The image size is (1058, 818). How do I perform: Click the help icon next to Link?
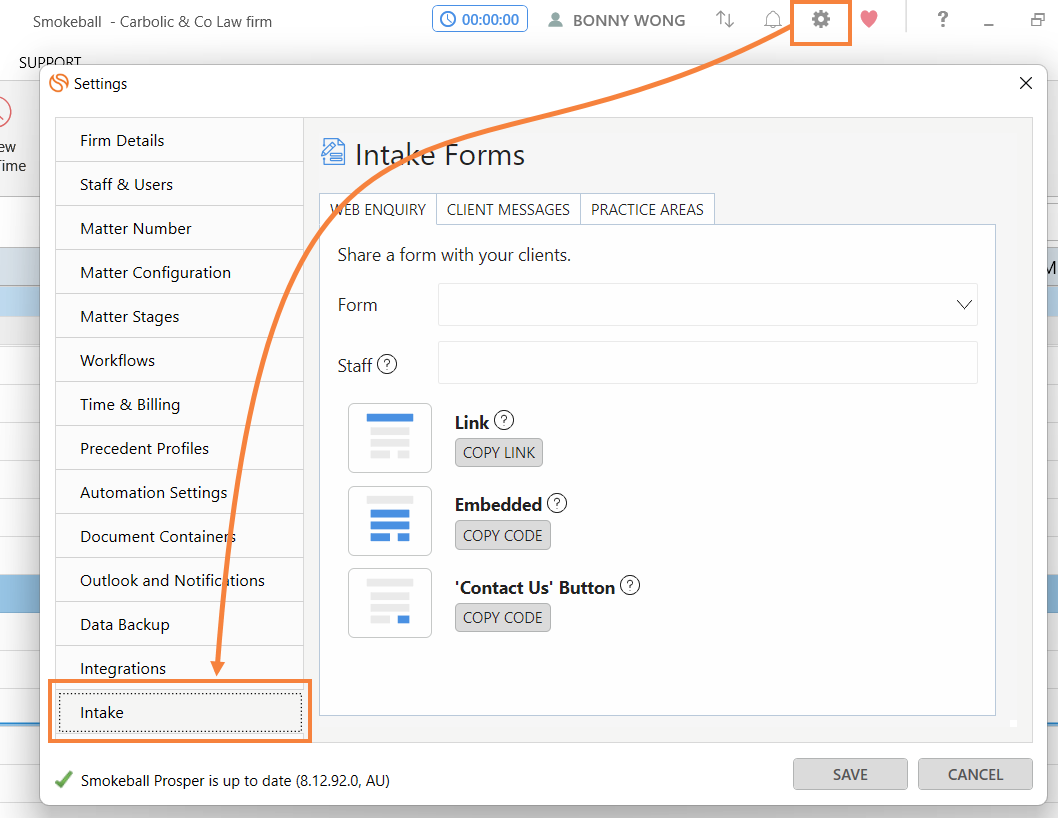point(504,420)
